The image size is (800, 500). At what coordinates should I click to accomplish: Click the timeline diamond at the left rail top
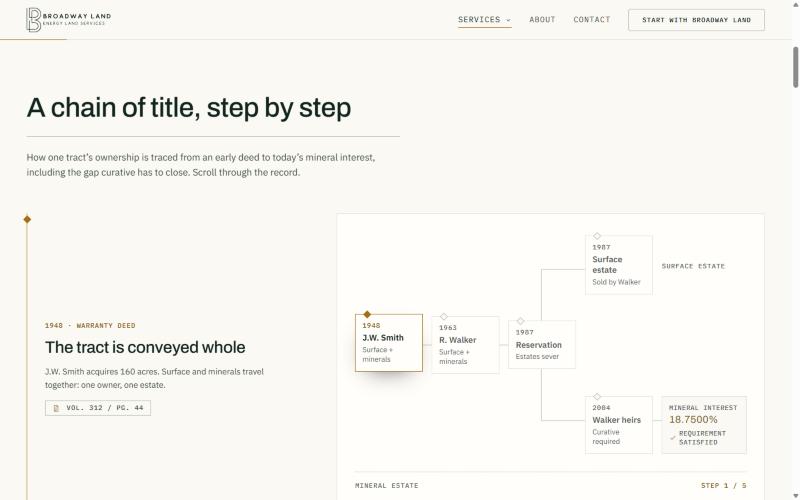point(27,219)
